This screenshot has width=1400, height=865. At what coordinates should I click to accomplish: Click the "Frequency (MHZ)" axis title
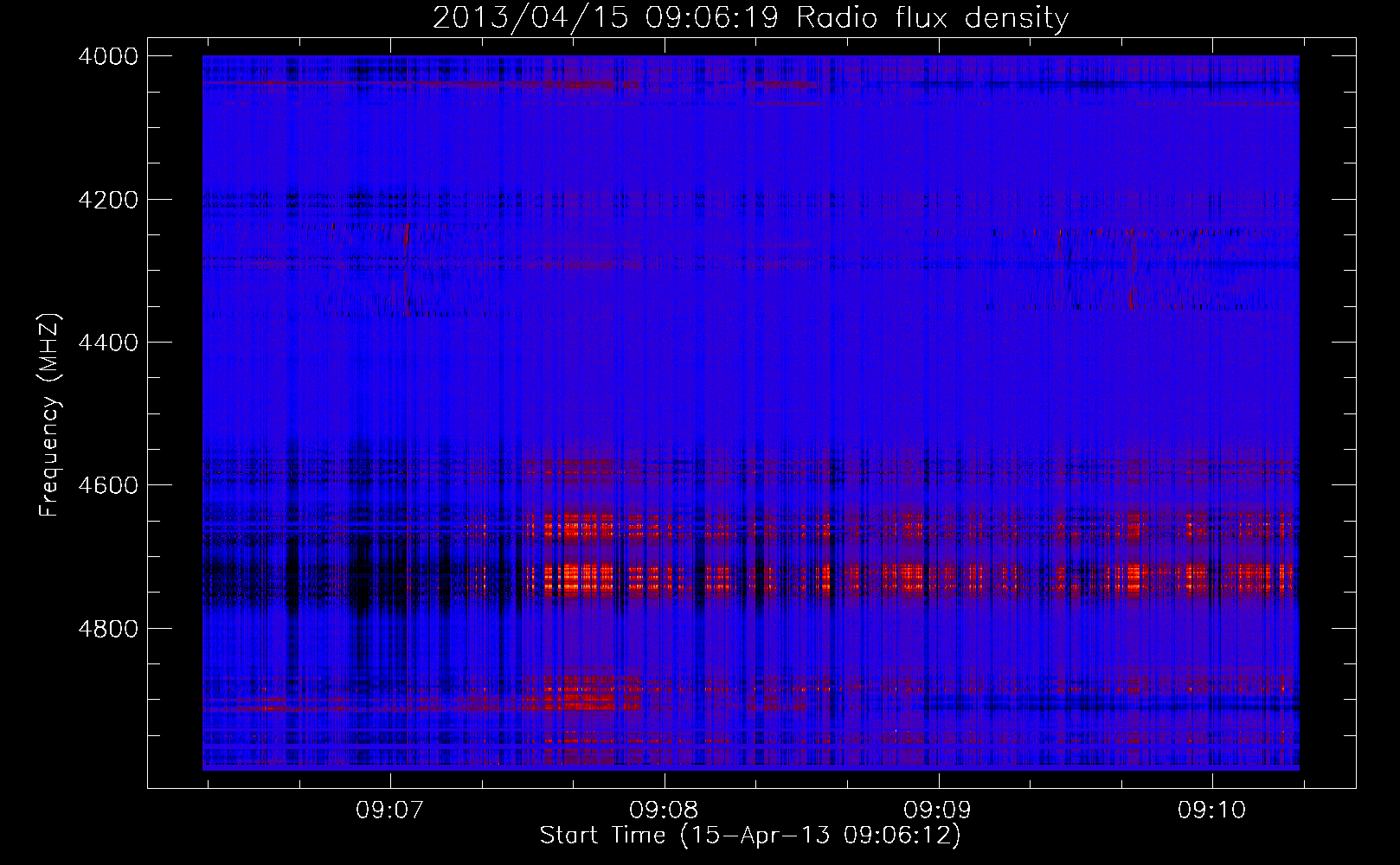[x=50, y=414]
